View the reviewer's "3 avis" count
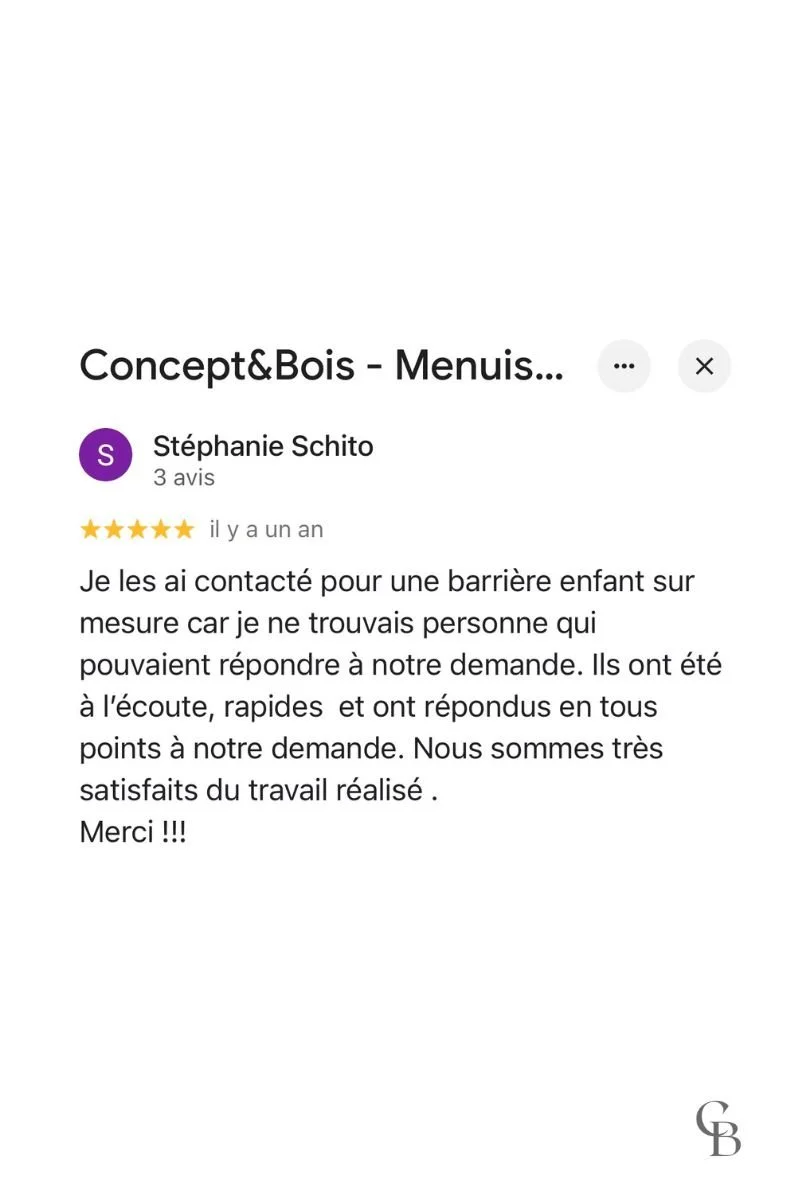 click(184, 478)
